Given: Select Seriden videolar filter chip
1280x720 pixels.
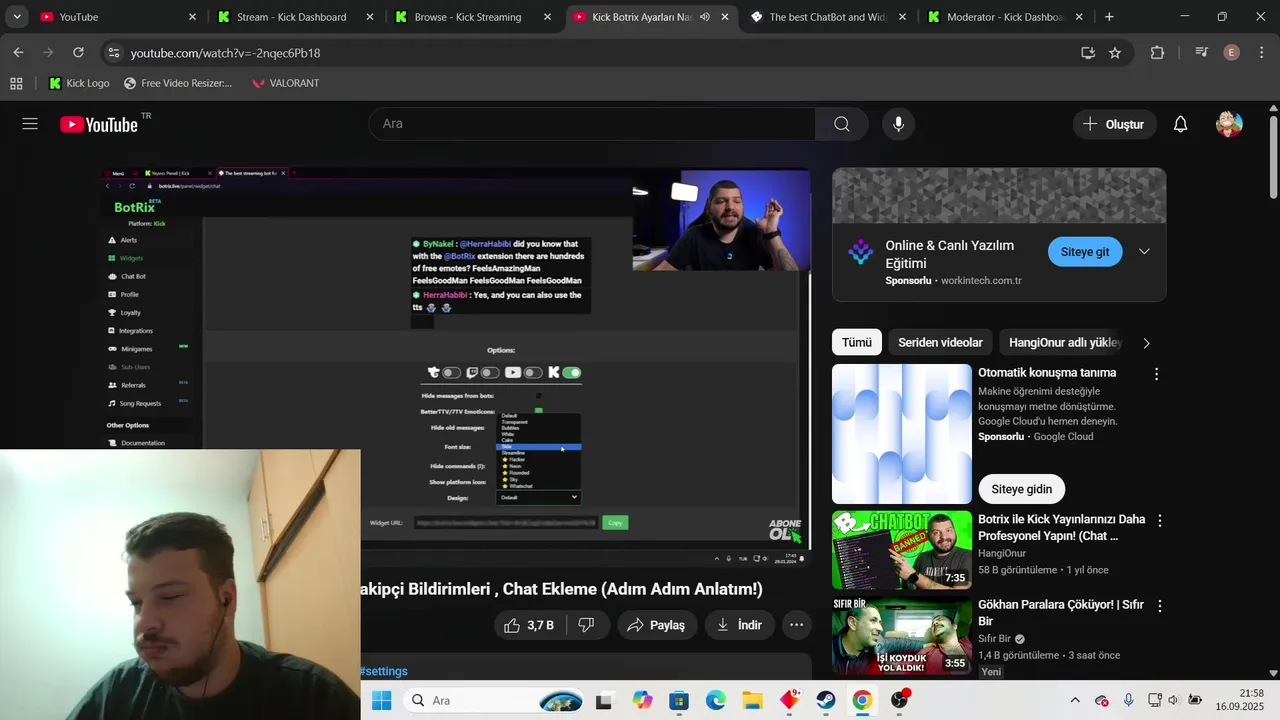Looking at the screenshot, I should (x=940, y=342).
